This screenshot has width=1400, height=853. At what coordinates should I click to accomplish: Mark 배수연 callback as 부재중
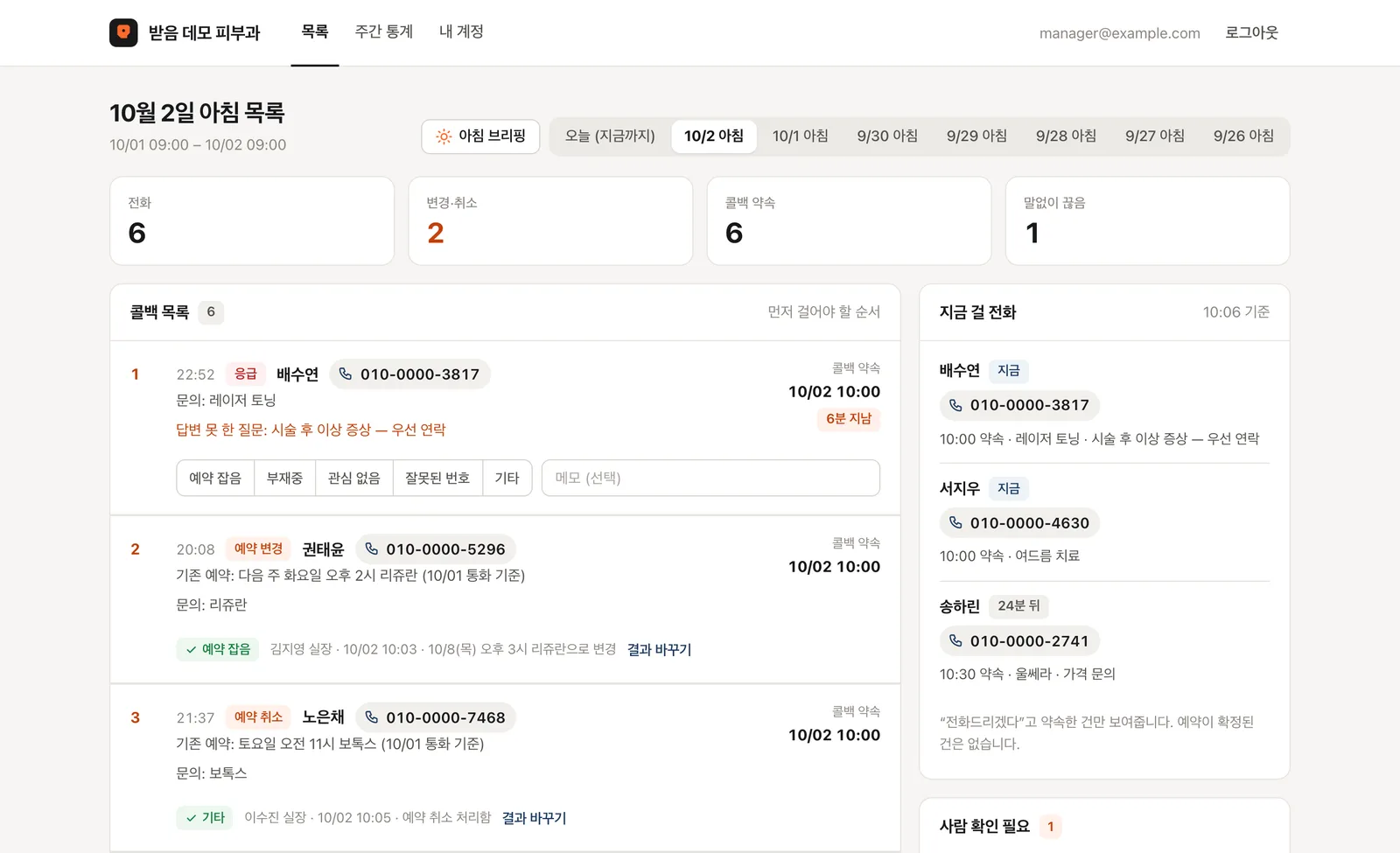click(x=284, y=479)
